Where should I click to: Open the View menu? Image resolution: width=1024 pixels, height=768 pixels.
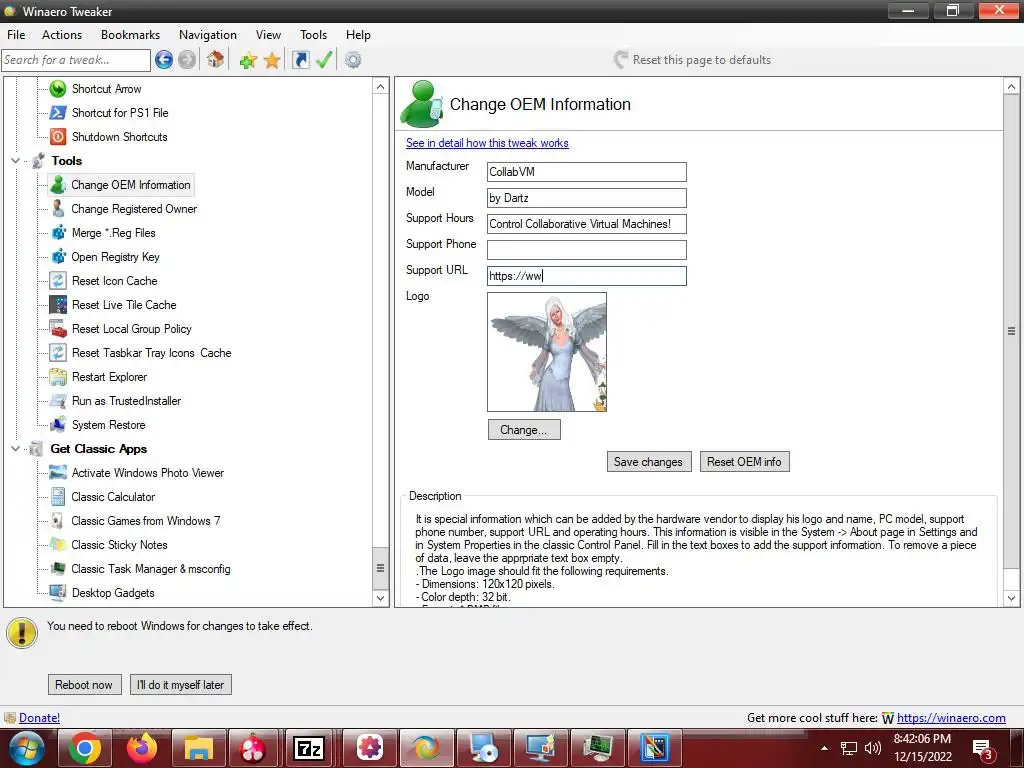(268, 35)
